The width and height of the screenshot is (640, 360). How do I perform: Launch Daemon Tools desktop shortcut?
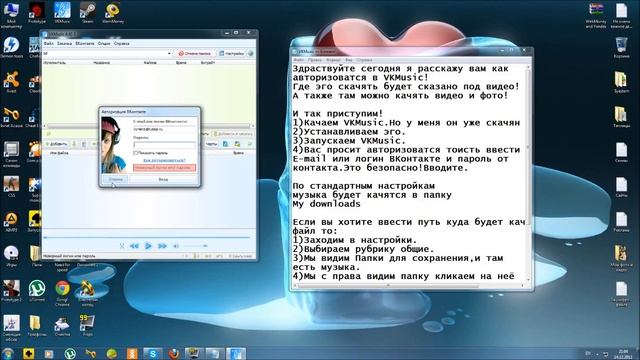(x=11, y=47)
